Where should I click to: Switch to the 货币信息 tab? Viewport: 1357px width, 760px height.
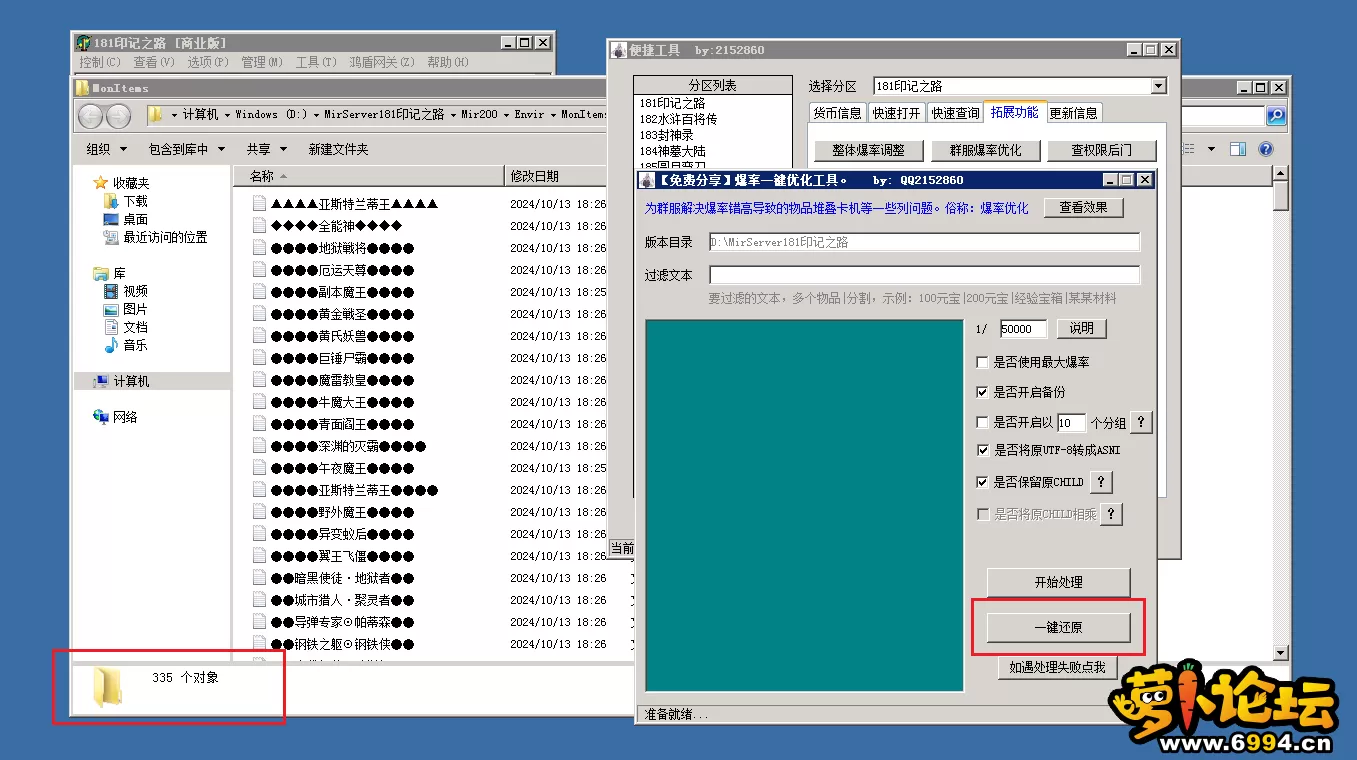(x=837, y=113)
